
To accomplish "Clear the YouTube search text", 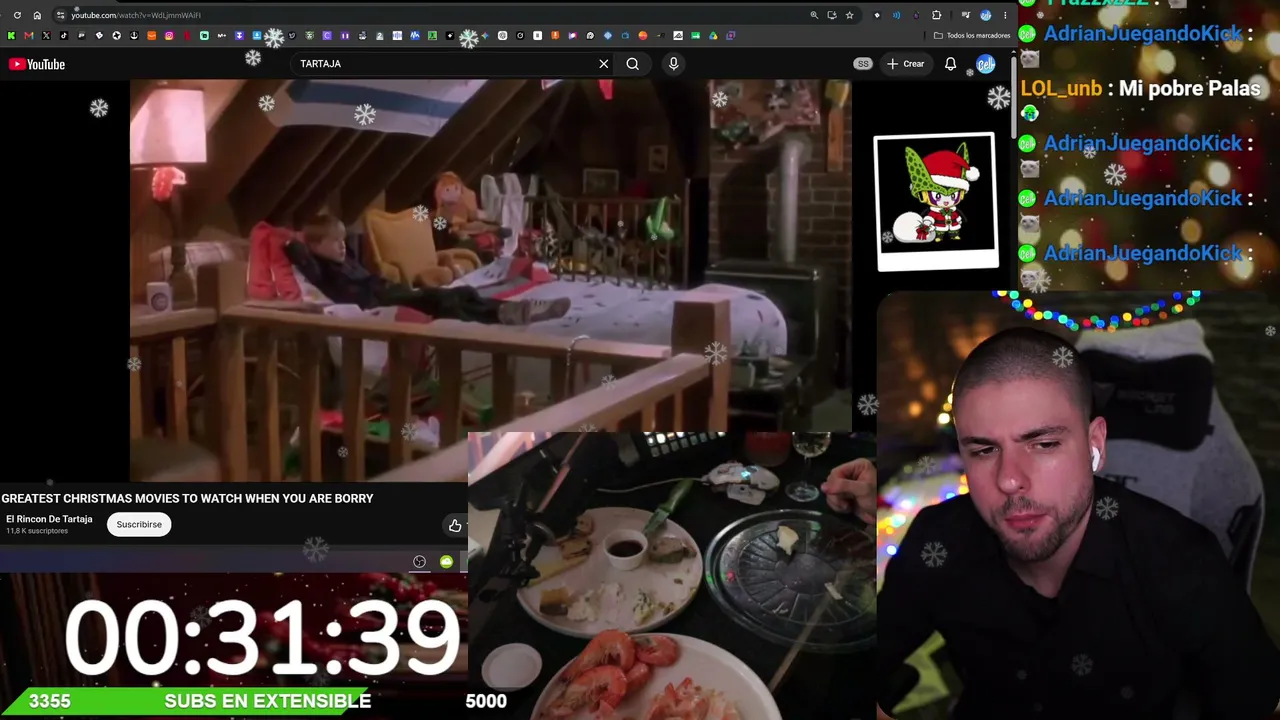I will pos(604,64).
